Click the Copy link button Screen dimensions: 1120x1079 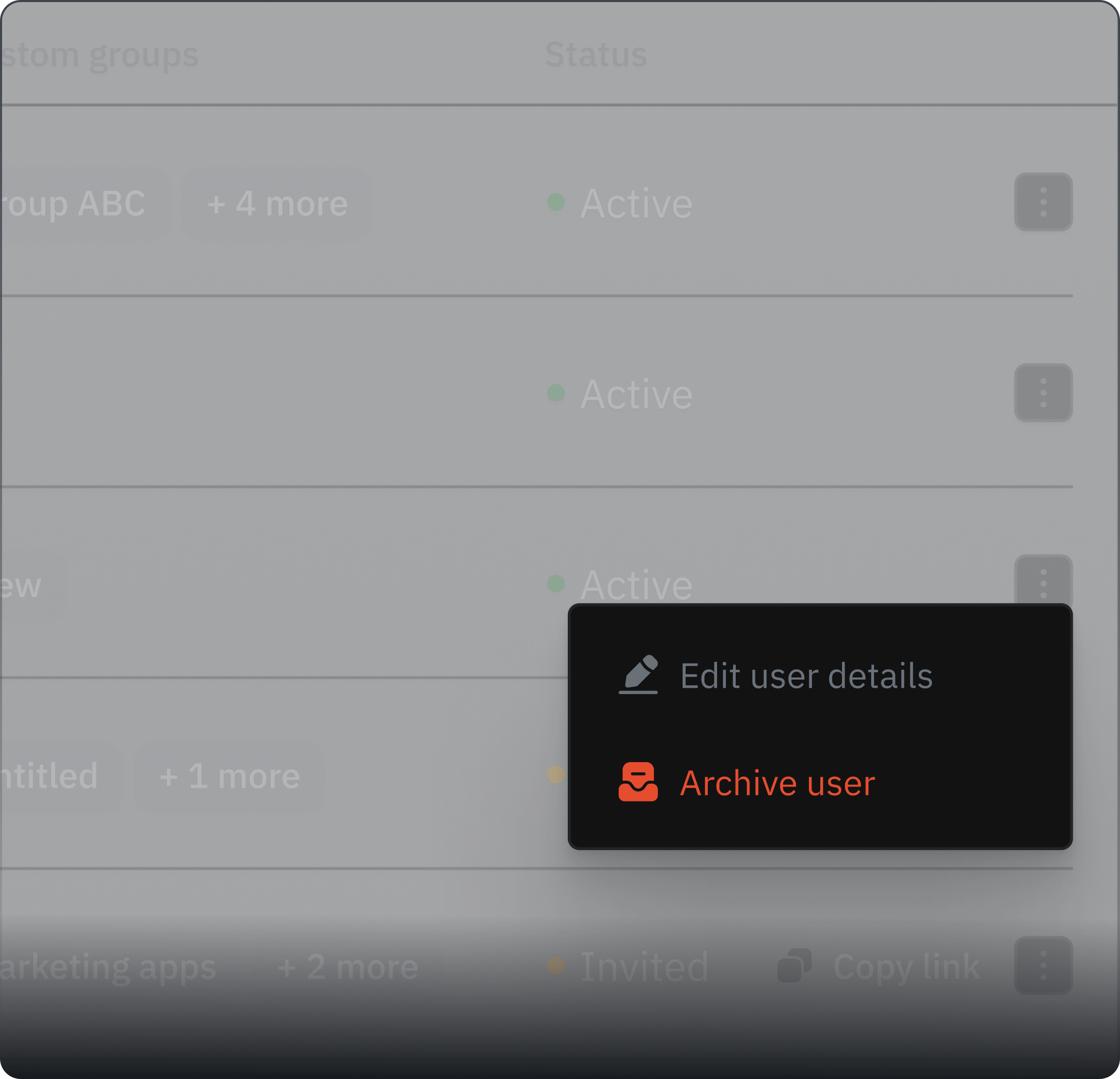click(879, 966)
